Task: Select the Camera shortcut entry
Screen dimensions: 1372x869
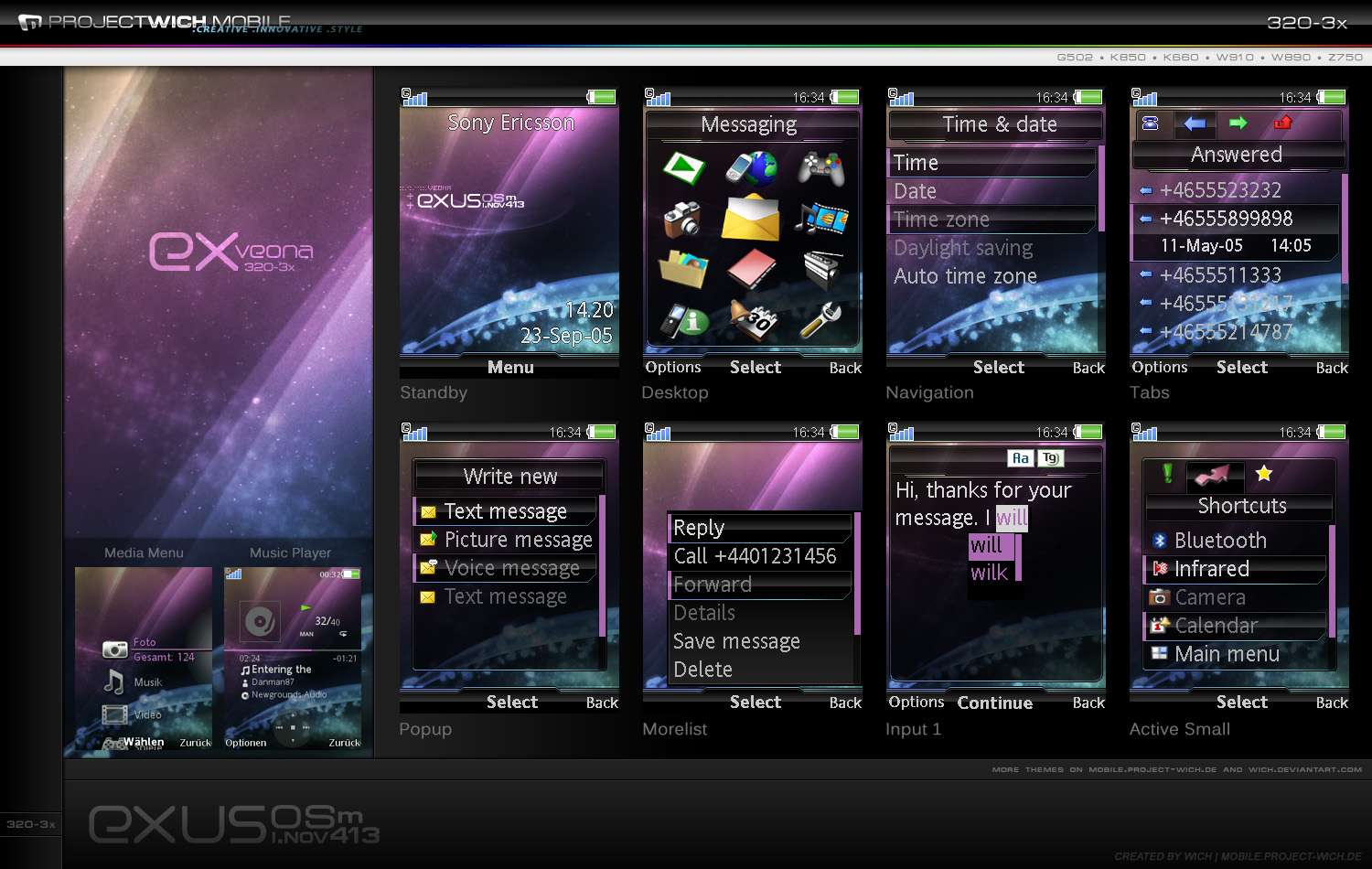Action: tap(1235, 597)
